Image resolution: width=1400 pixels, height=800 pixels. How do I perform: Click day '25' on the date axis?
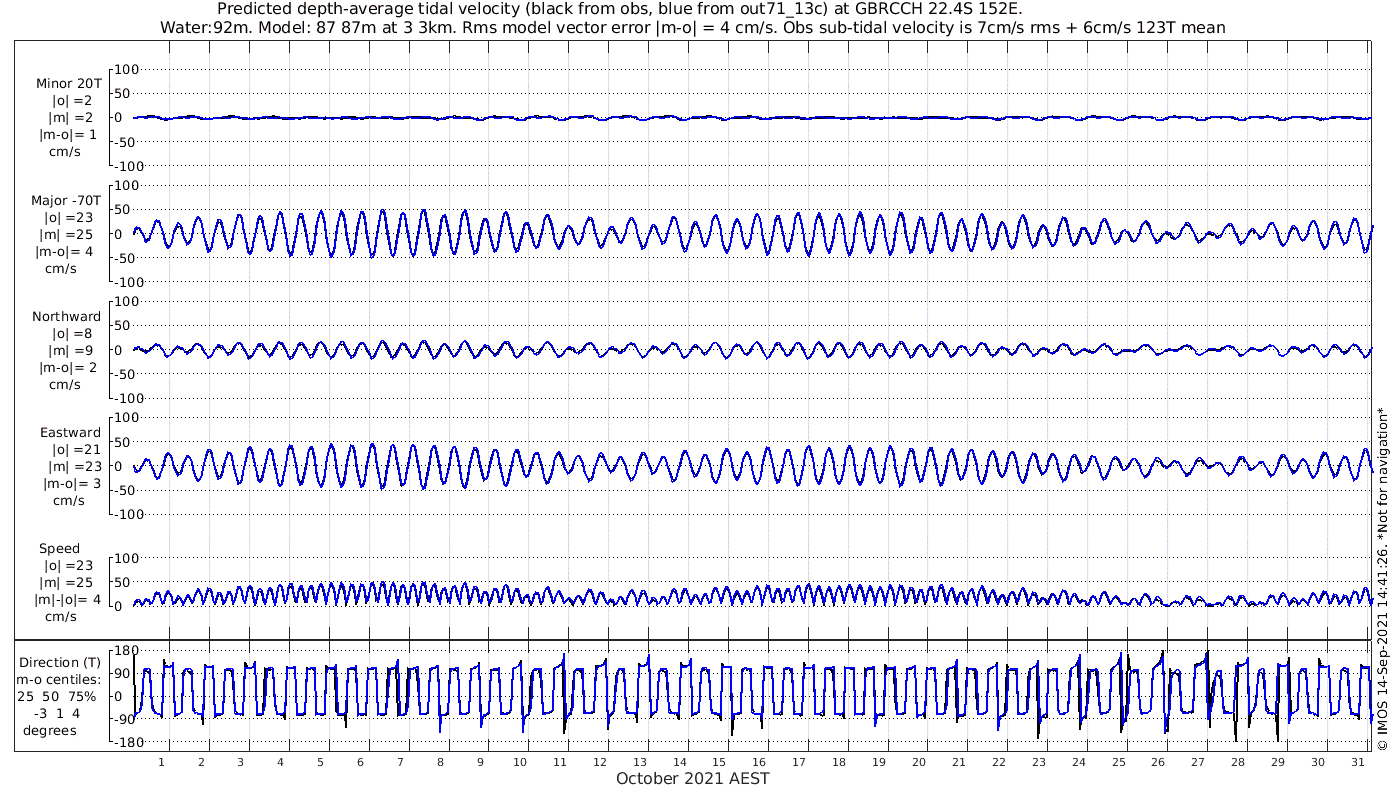[1118, 762]
